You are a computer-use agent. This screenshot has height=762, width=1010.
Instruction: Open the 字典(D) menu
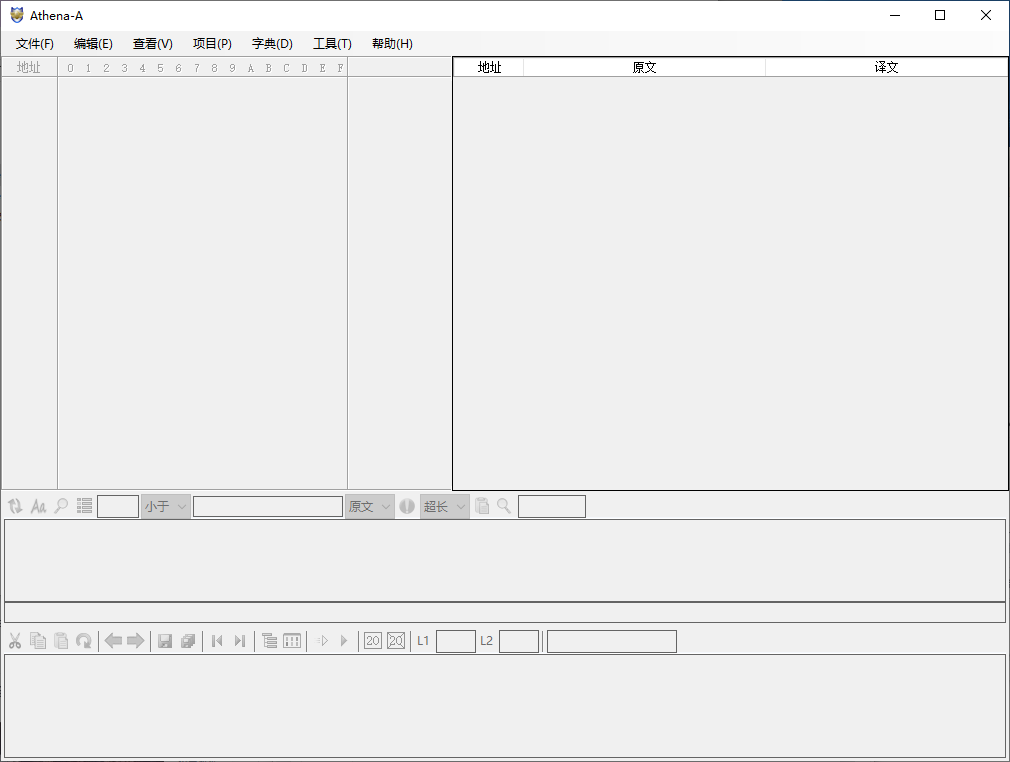tap(271, 43)
